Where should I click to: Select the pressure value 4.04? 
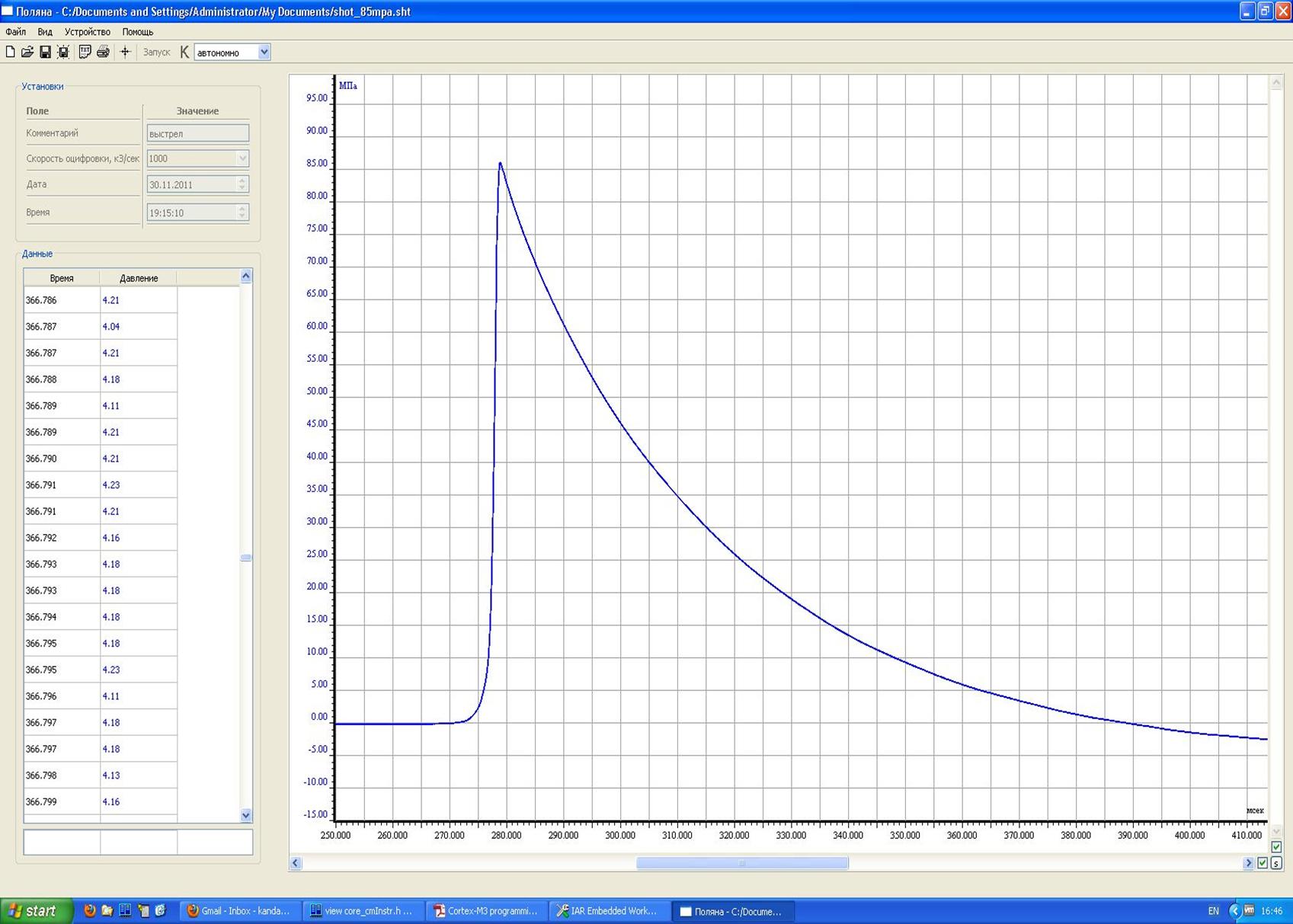tap(139, 327)
